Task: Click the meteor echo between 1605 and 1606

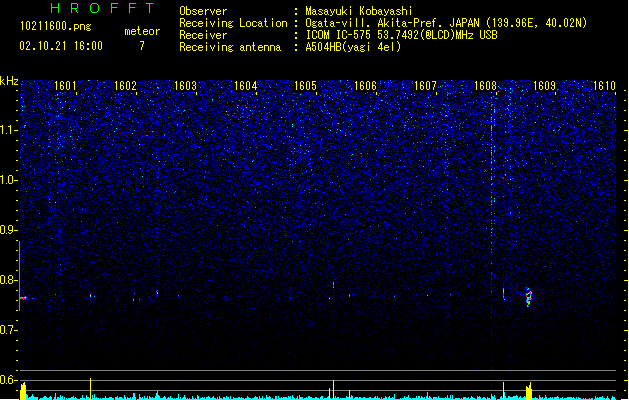Action: 333,285
